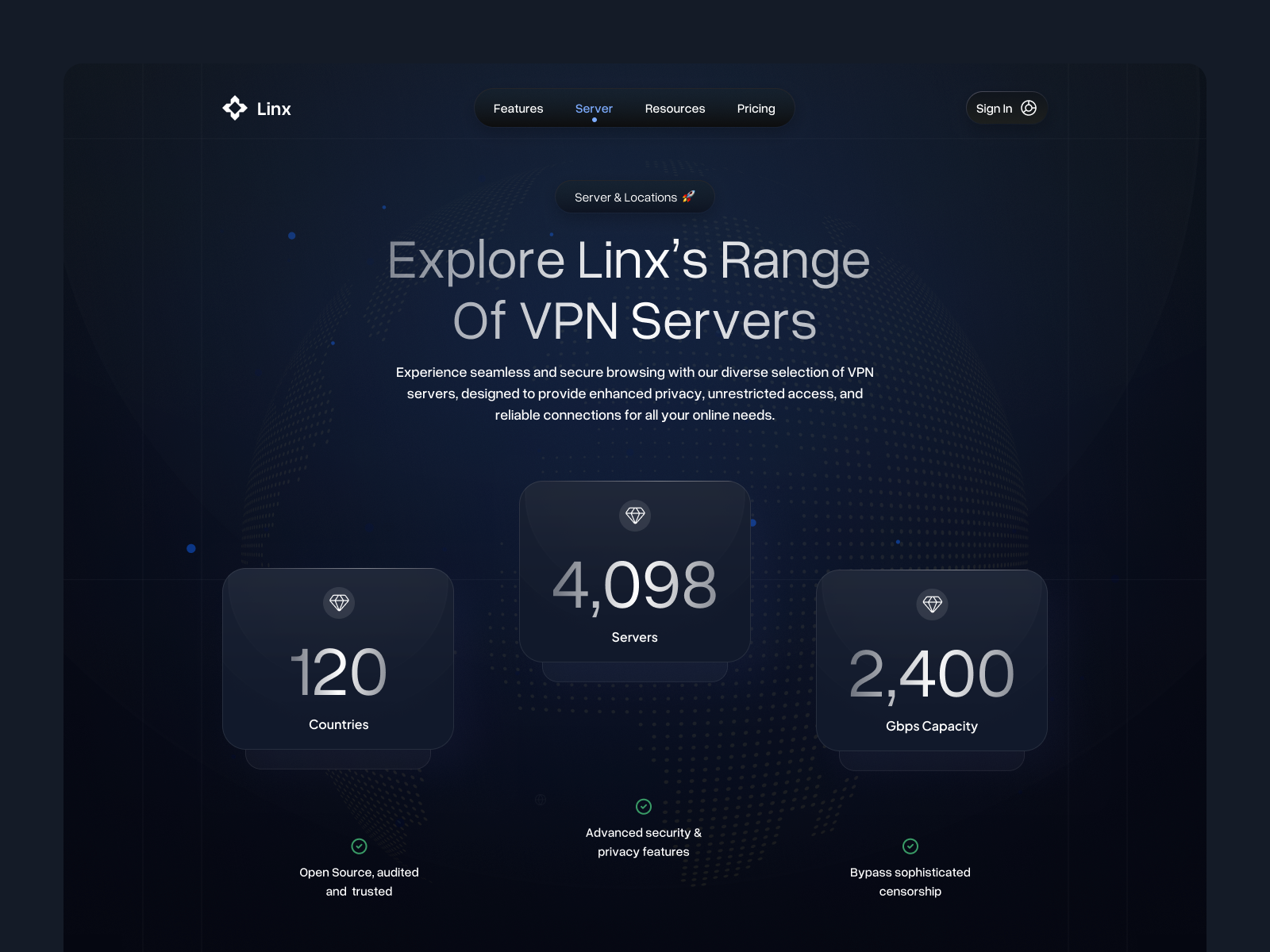Switch to the Server nav tab
Image resolution: width=1270 pixels, height=952 pixels.
[594, 108]
